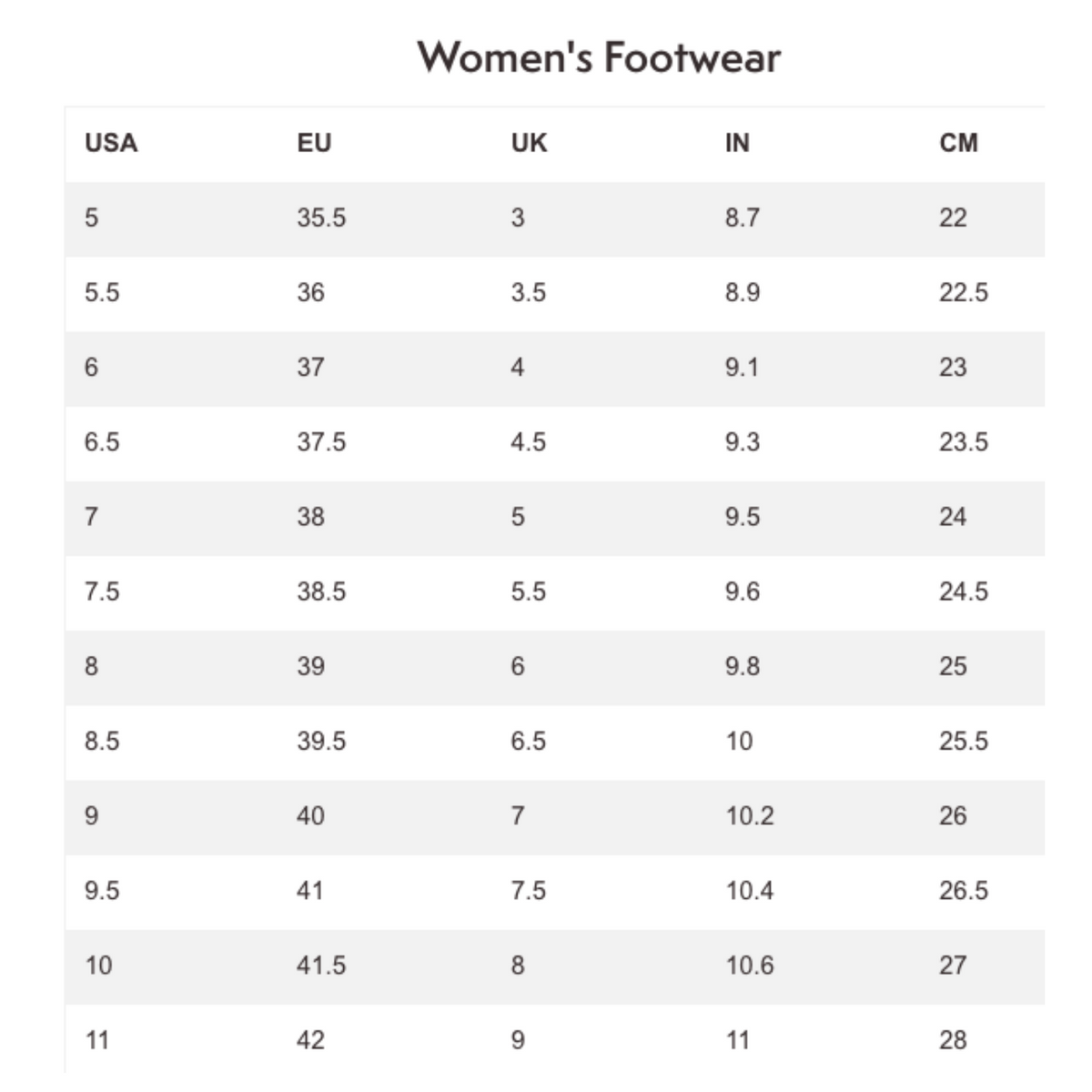Click the CM column header

click(958, 143)
